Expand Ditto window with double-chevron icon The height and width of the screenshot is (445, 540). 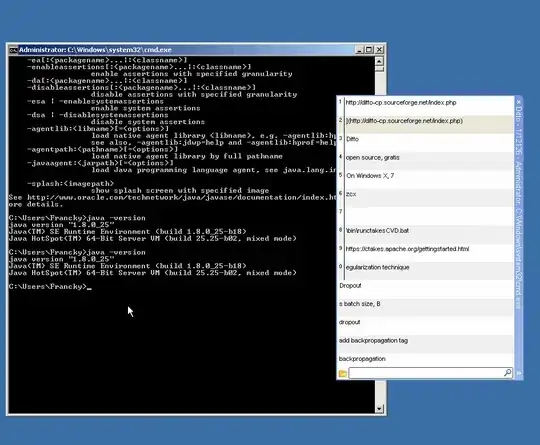tap(519, 373)
